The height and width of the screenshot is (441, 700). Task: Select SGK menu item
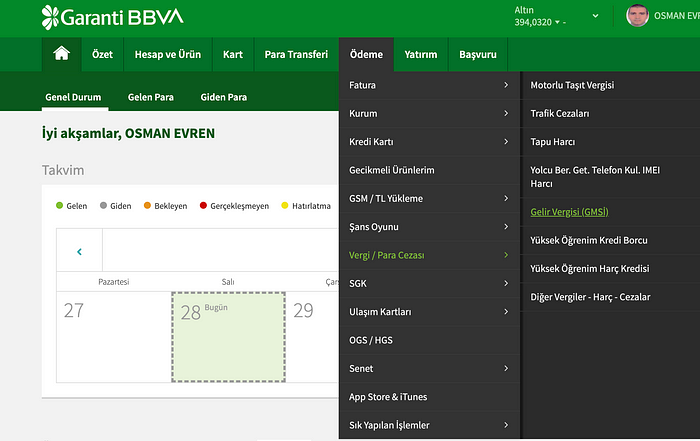429,283
